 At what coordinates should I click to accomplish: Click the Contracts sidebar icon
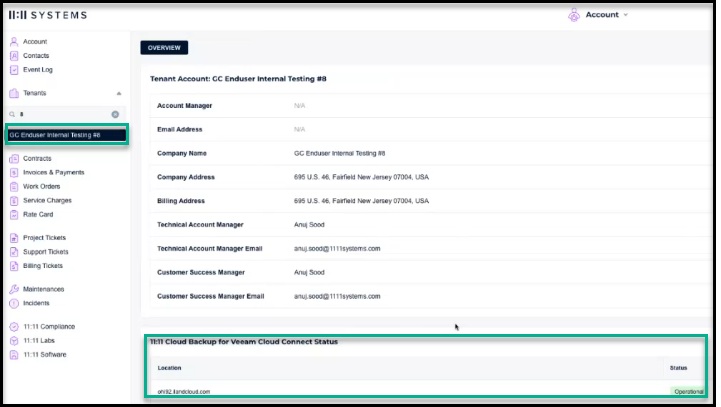pyautogui.click(x=14, y=159)
